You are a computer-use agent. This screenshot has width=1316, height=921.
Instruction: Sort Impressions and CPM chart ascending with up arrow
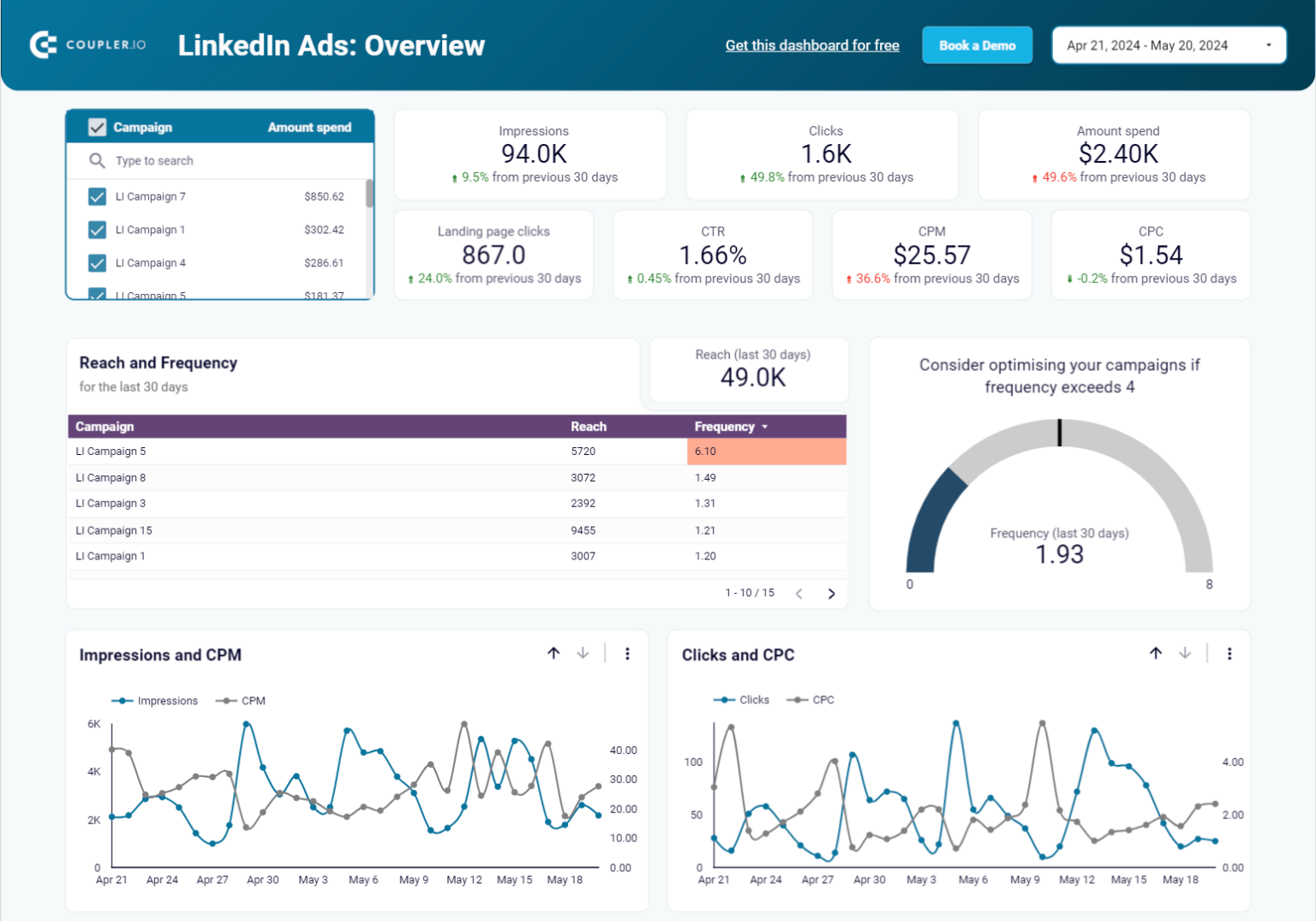click(553, 653)
